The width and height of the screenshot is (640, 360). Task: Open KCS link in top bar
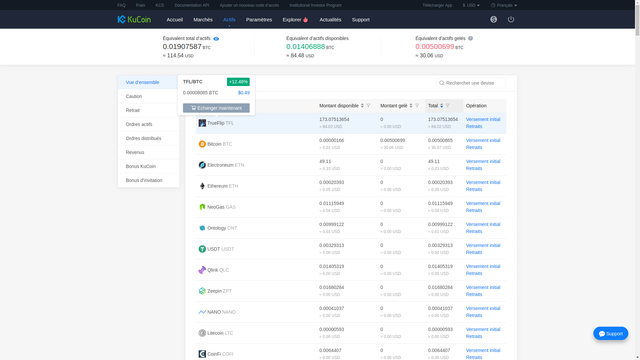160,5
